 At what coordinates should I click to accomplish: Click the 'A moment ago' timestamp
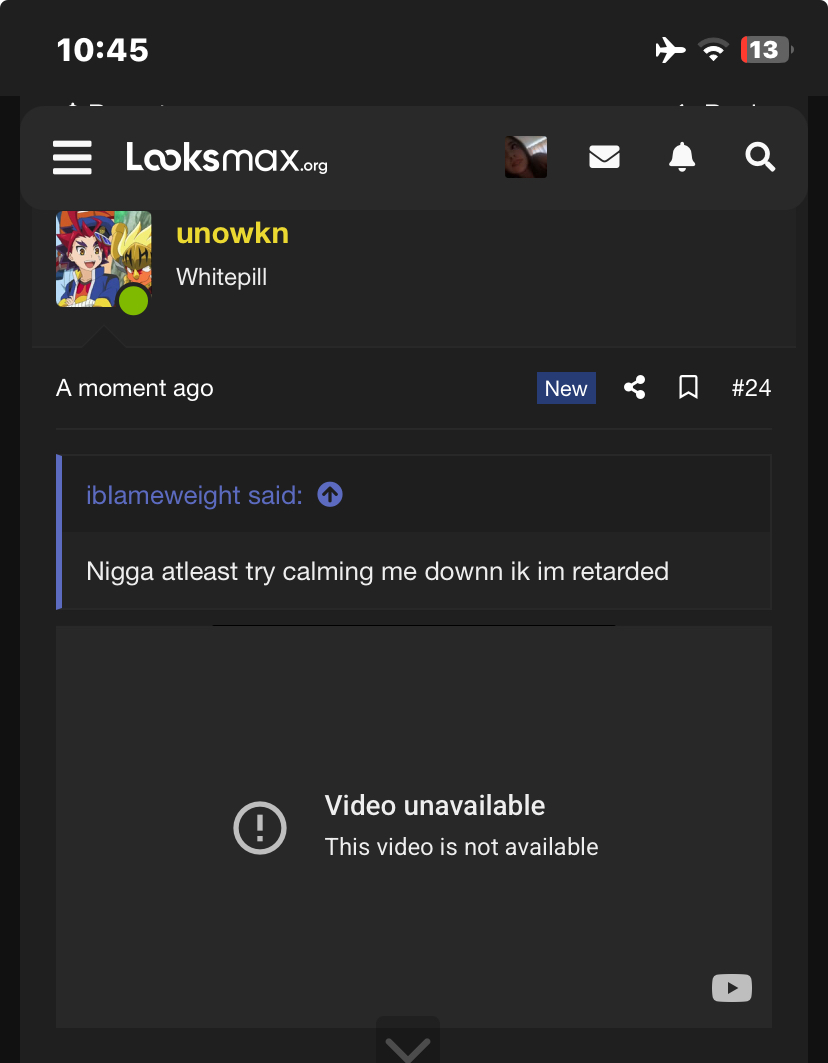tap(135, 388)
